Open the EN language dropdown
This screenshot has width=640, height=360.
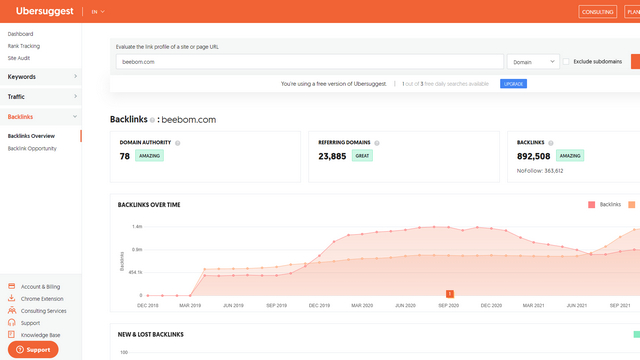[98, 12]
